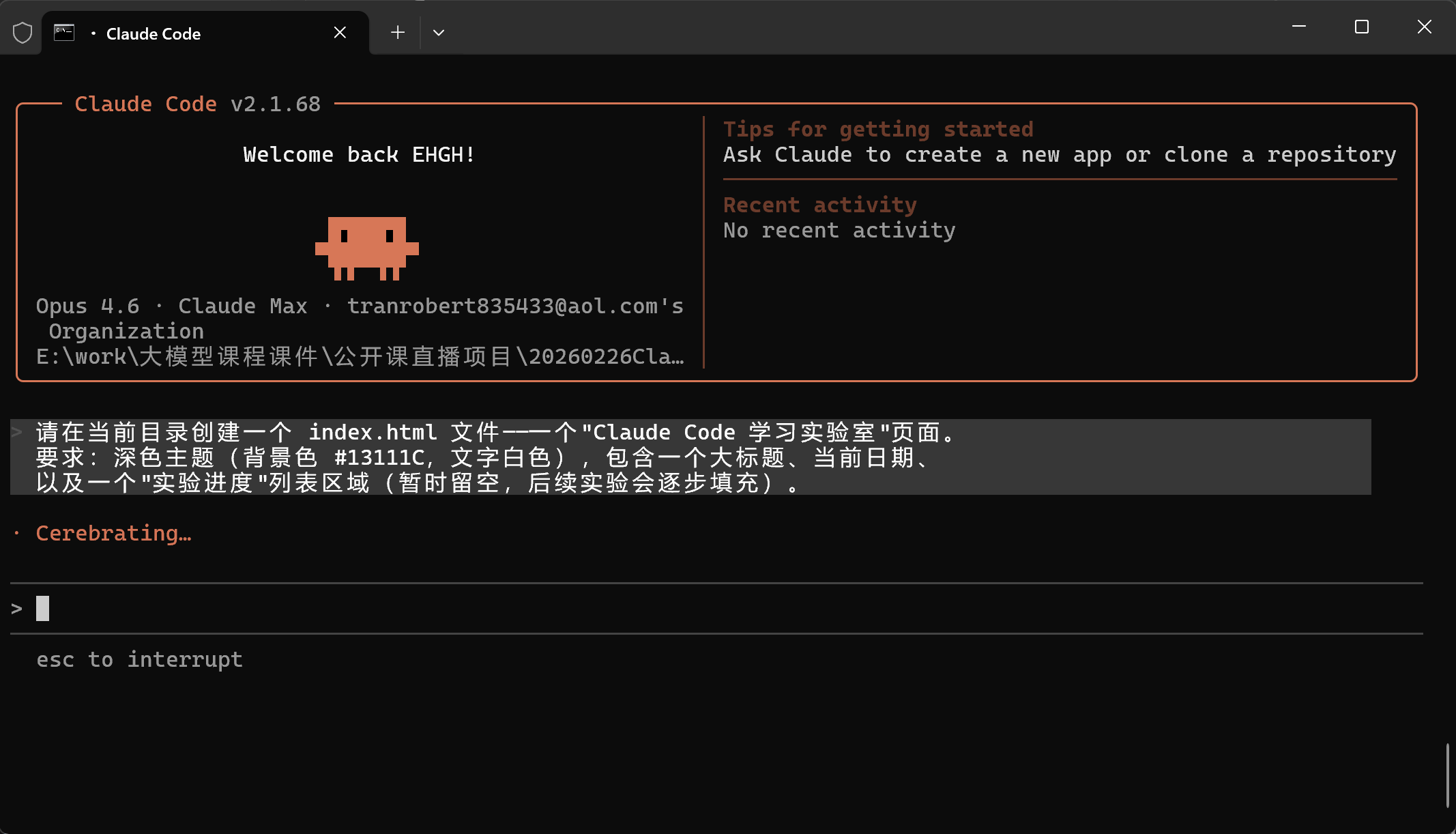
Task: Click the 'No recent activity' text
Action: click(839, 231)
